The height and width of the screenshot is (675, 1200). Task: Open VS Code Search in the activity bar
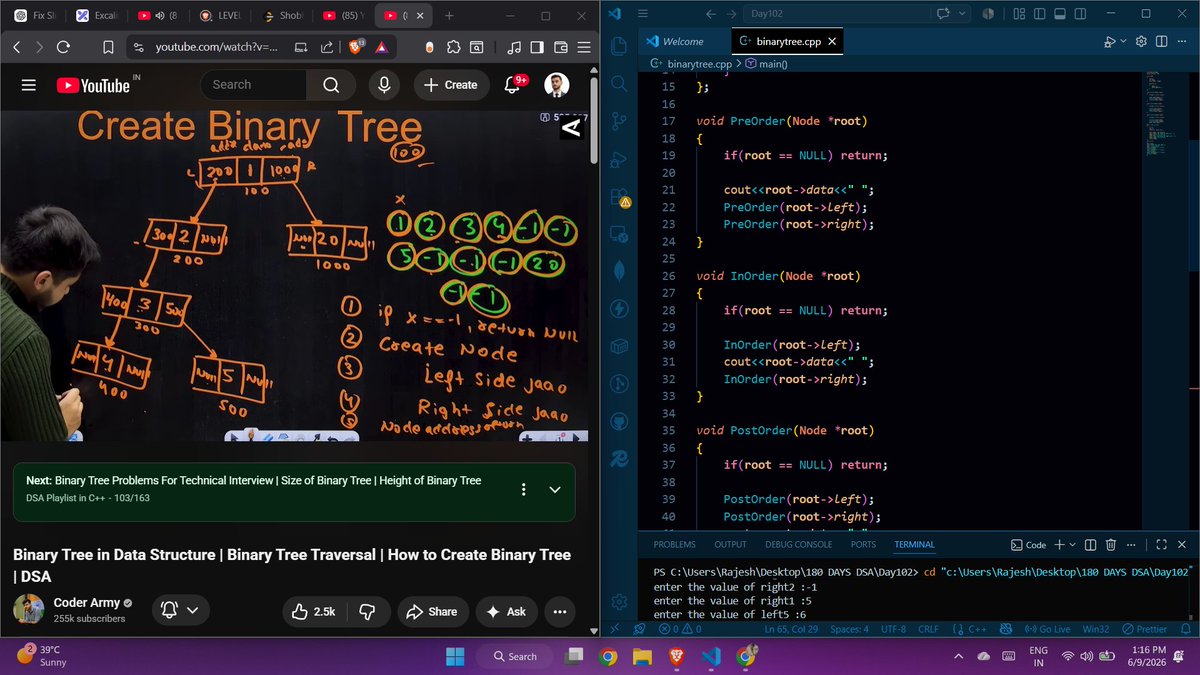(619, 84)
